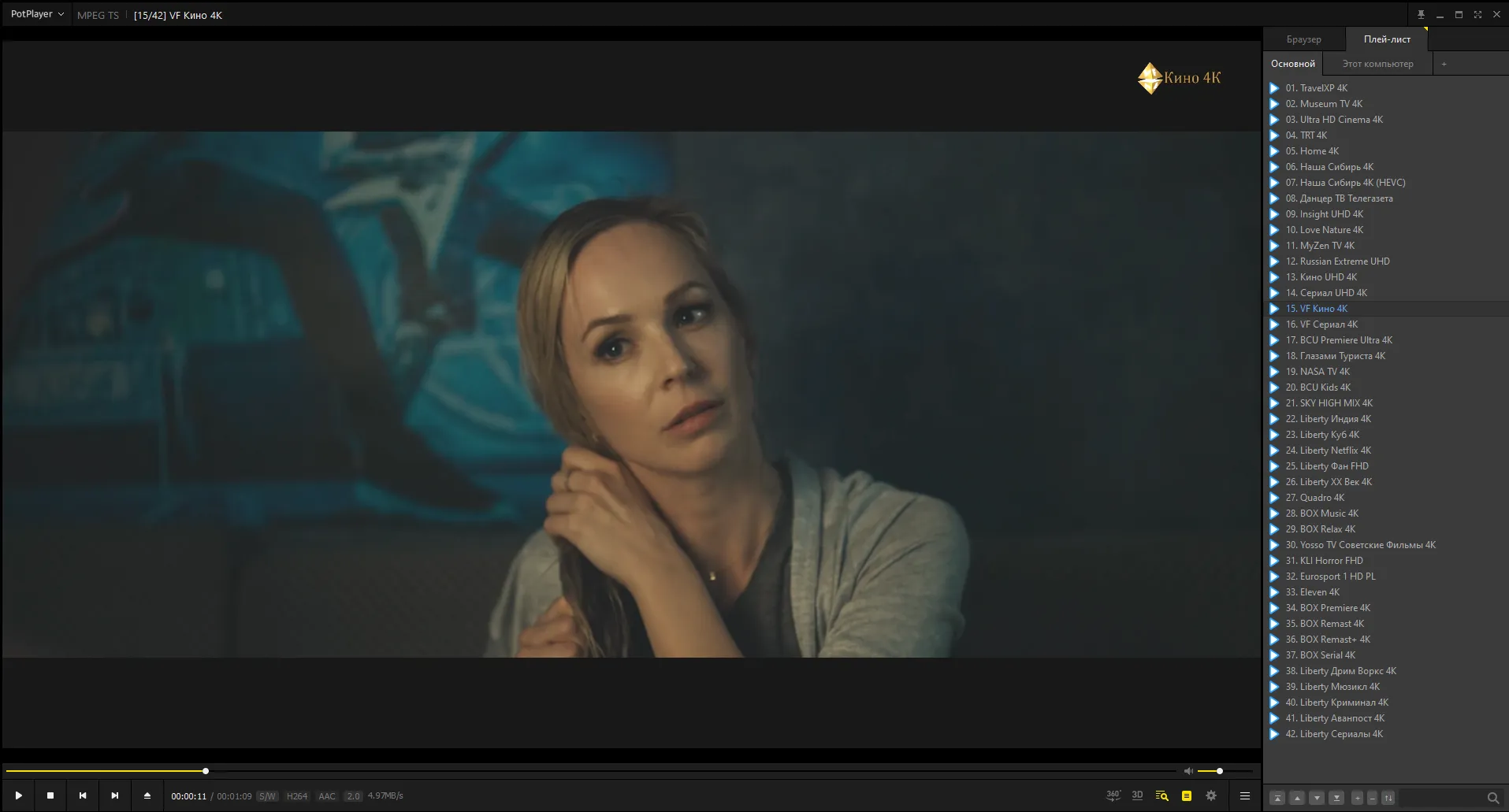Viewport: 1509px width, 812px height.
Task: Open the hamburger main menu icon
Action: (x=1245, y=795)
